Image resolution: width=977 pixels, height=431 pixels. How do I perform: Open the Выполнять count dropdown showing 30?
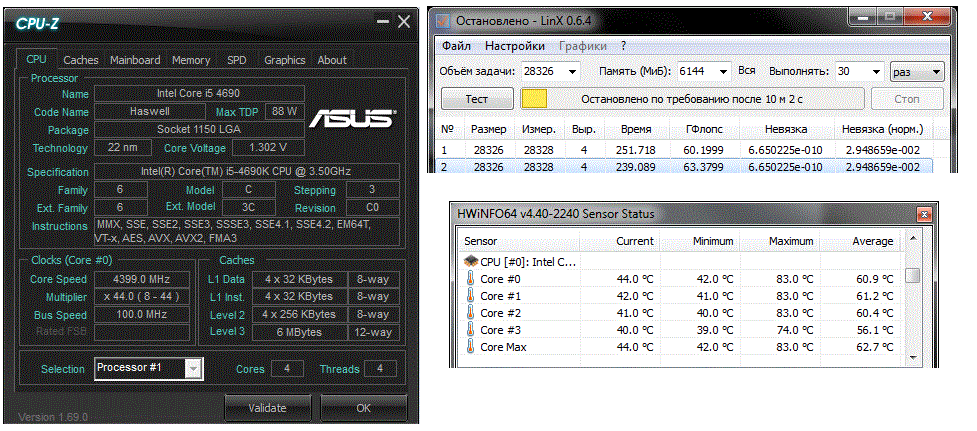coord(877,72)
